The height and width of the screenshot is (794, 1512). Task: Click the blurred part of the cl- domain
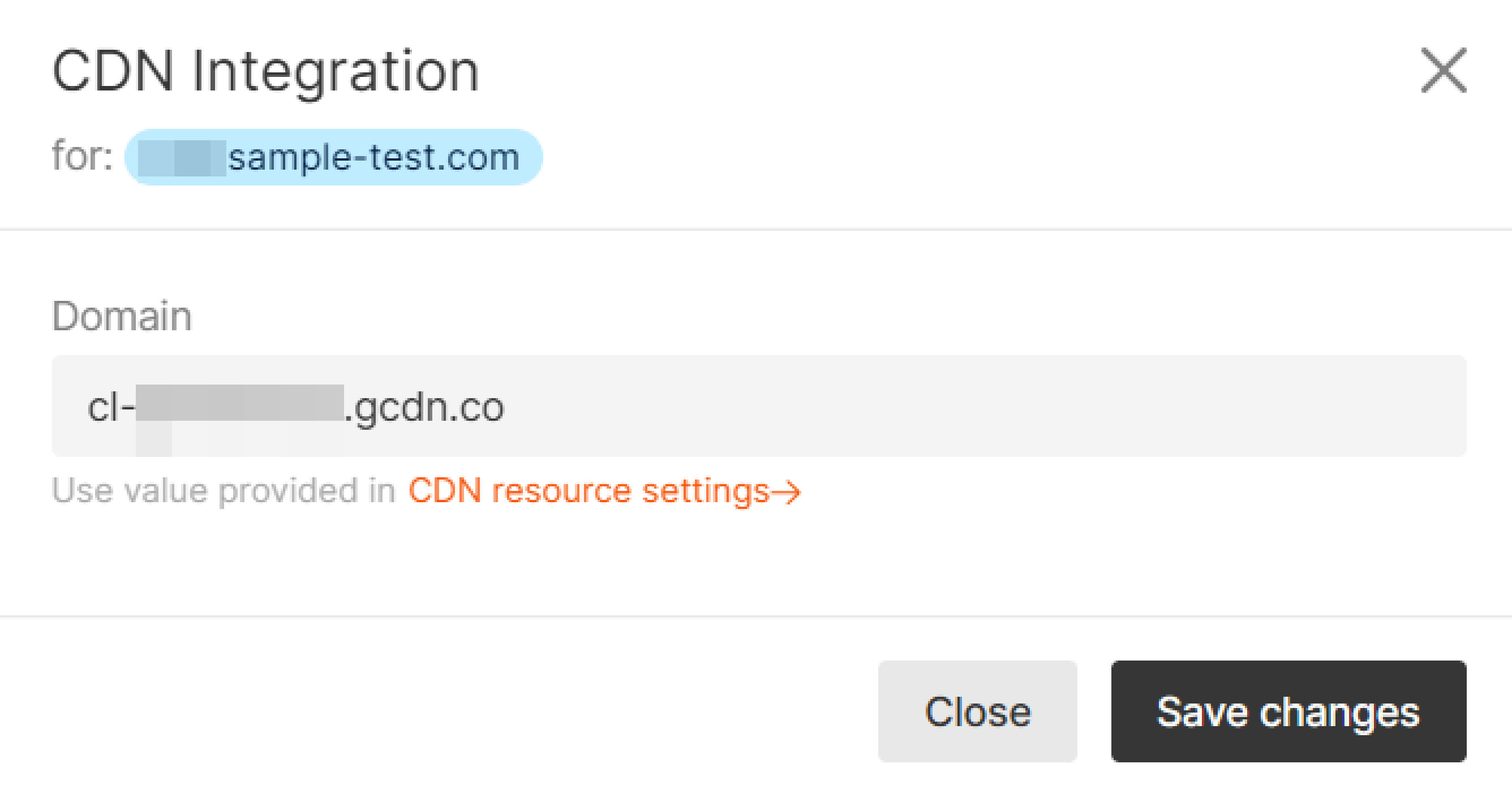tap(239, 403)
